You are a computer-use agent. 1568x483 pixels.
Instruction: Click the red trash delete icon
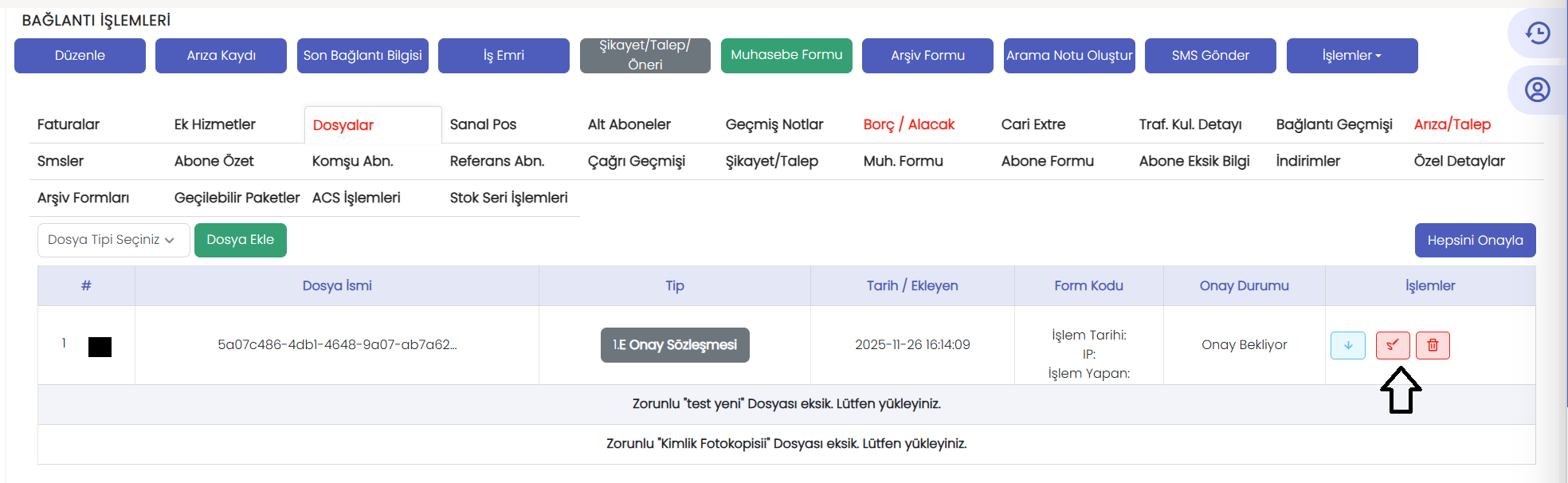(1433, 345)
